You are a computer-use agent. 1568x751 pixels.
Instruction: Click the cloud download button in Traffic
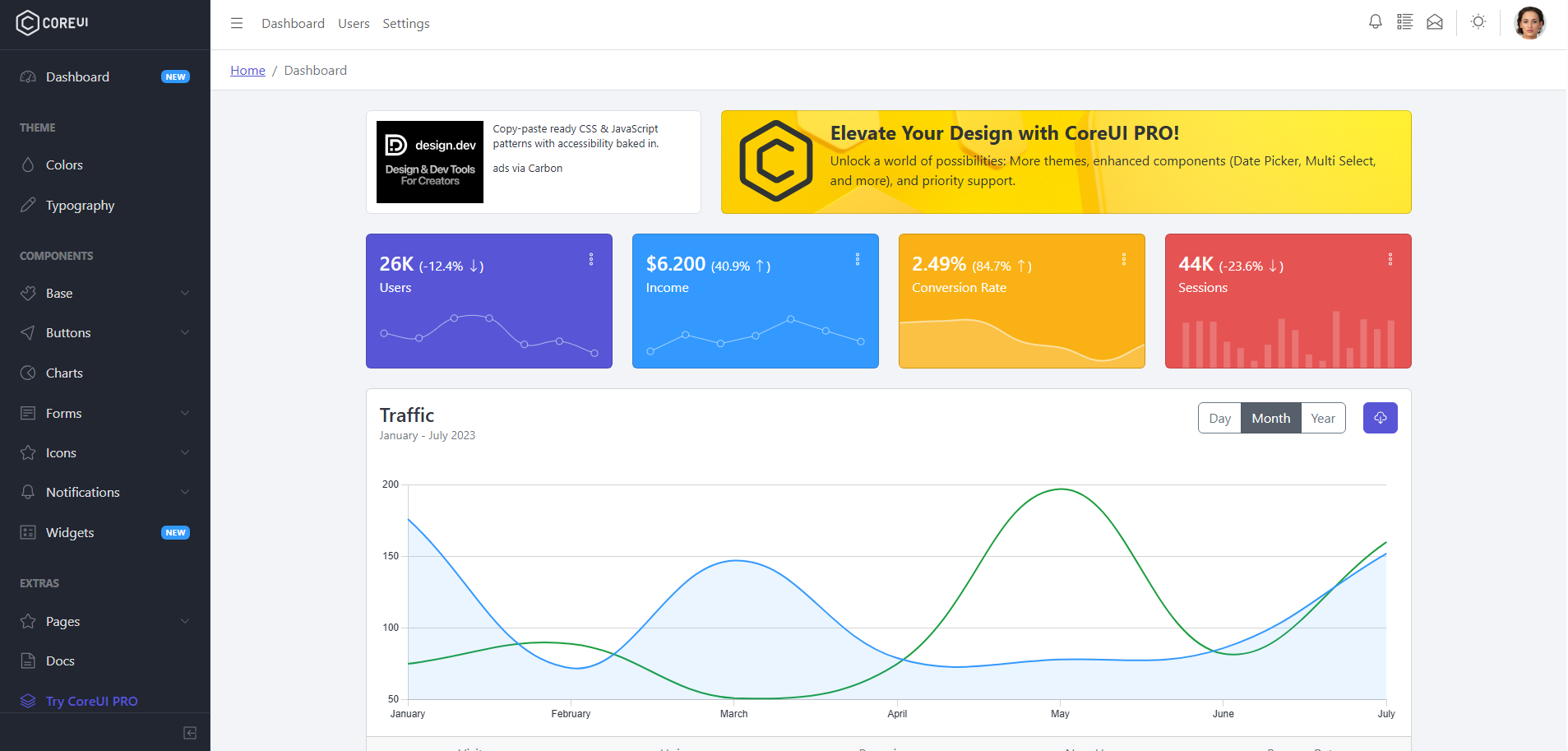(1381, 418)
